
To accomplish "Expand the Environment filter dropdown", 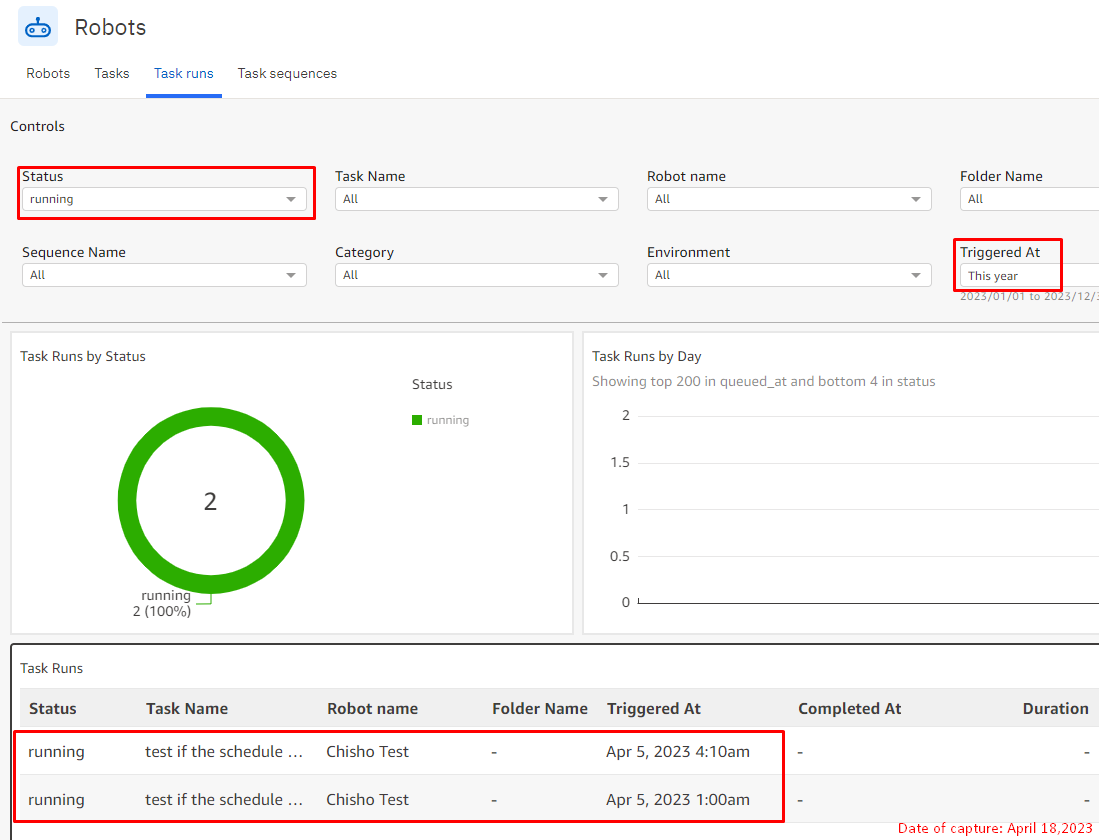I will point(788,275).
